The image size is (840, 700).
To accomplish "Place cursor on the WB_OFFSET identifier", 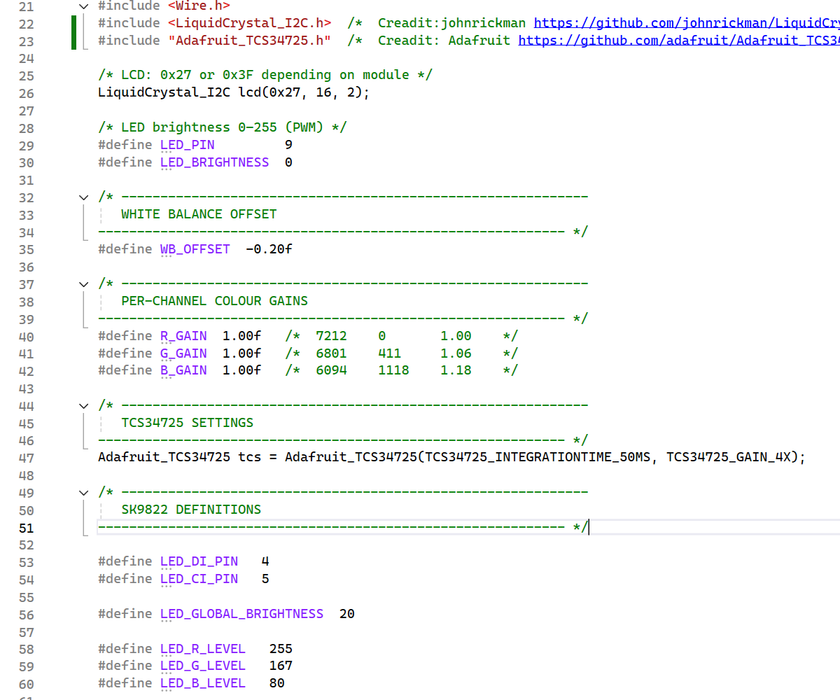I will coord(195,248).
